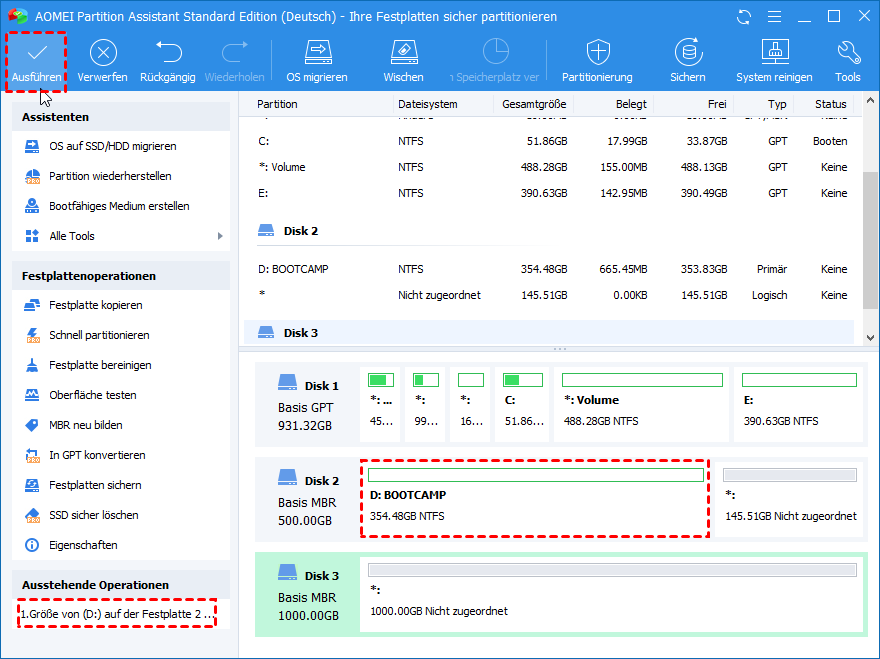Select the D: BOOTCAMP partition block

point(534,498)
